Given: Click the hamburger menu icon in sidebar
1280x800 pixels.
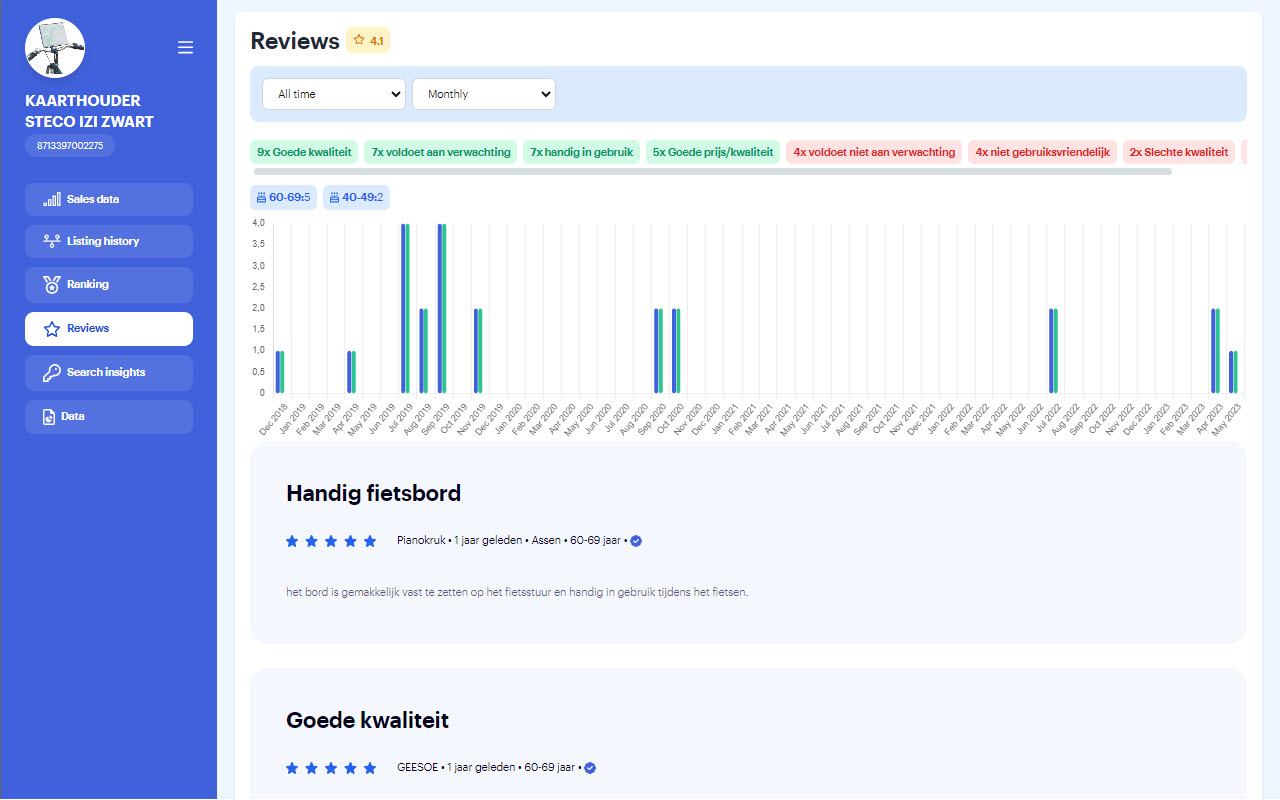Looking at the screenshot, I should click(185, 47).
